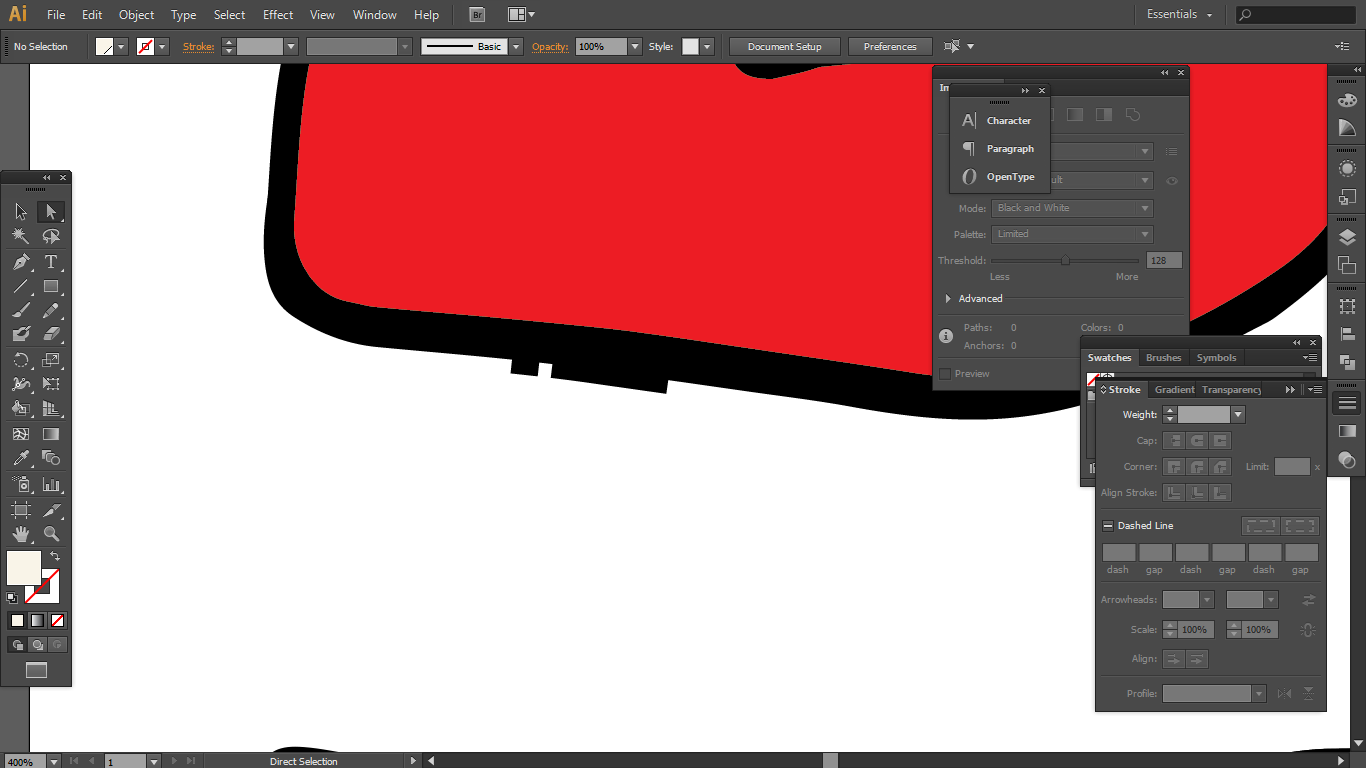Image resolution: width=1366 pixels, height=768 pixels.
Task: Select the Pen tool
Action: point(21,262)
